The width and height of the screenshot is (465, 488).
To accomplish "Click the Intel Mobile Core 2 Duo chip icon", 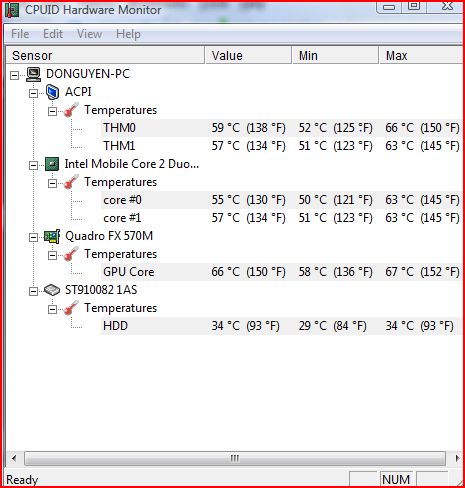I will [x=52, y=164].
